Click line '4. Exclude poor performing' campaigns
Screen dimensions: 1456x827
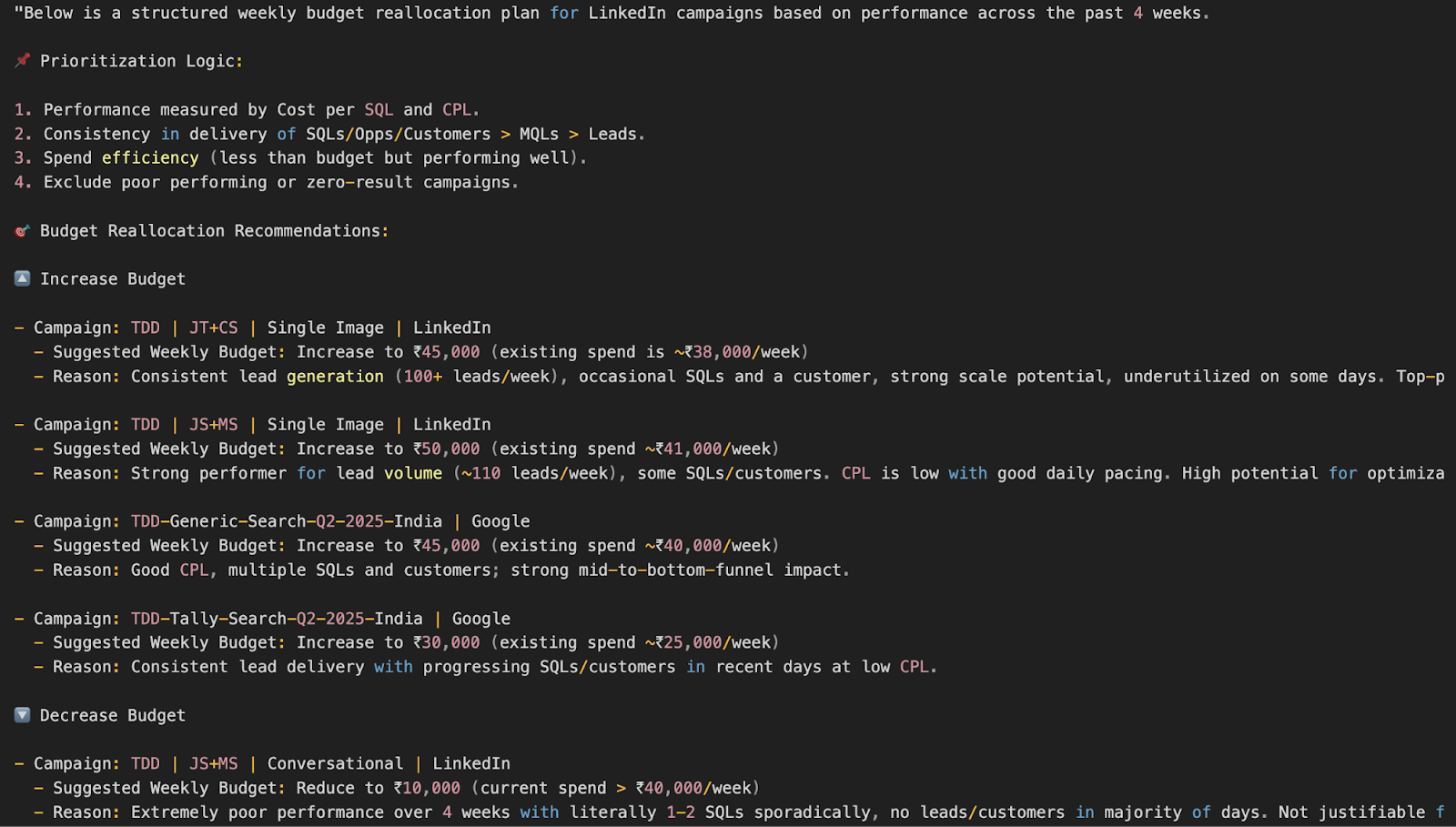pyautogui.click(x=266, y=183)
